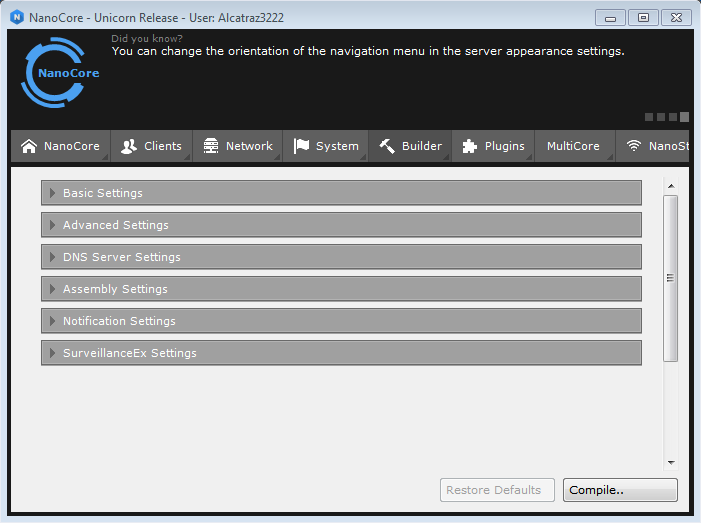This screenshot has height=523, width=701.
Task: Click the System flag icon
Action: (x=301, y=146)
